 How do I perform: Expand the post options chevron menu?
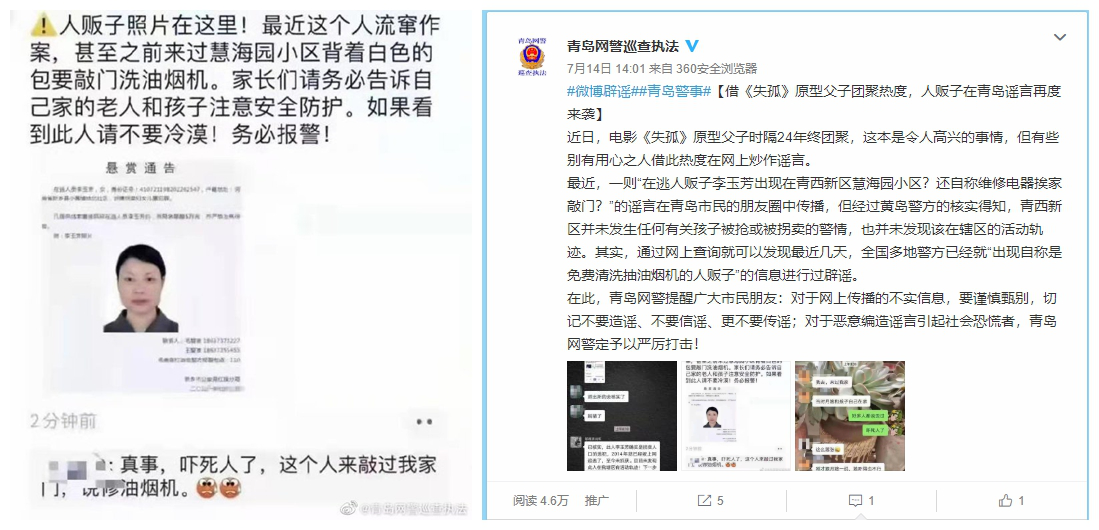point(1060,36)
